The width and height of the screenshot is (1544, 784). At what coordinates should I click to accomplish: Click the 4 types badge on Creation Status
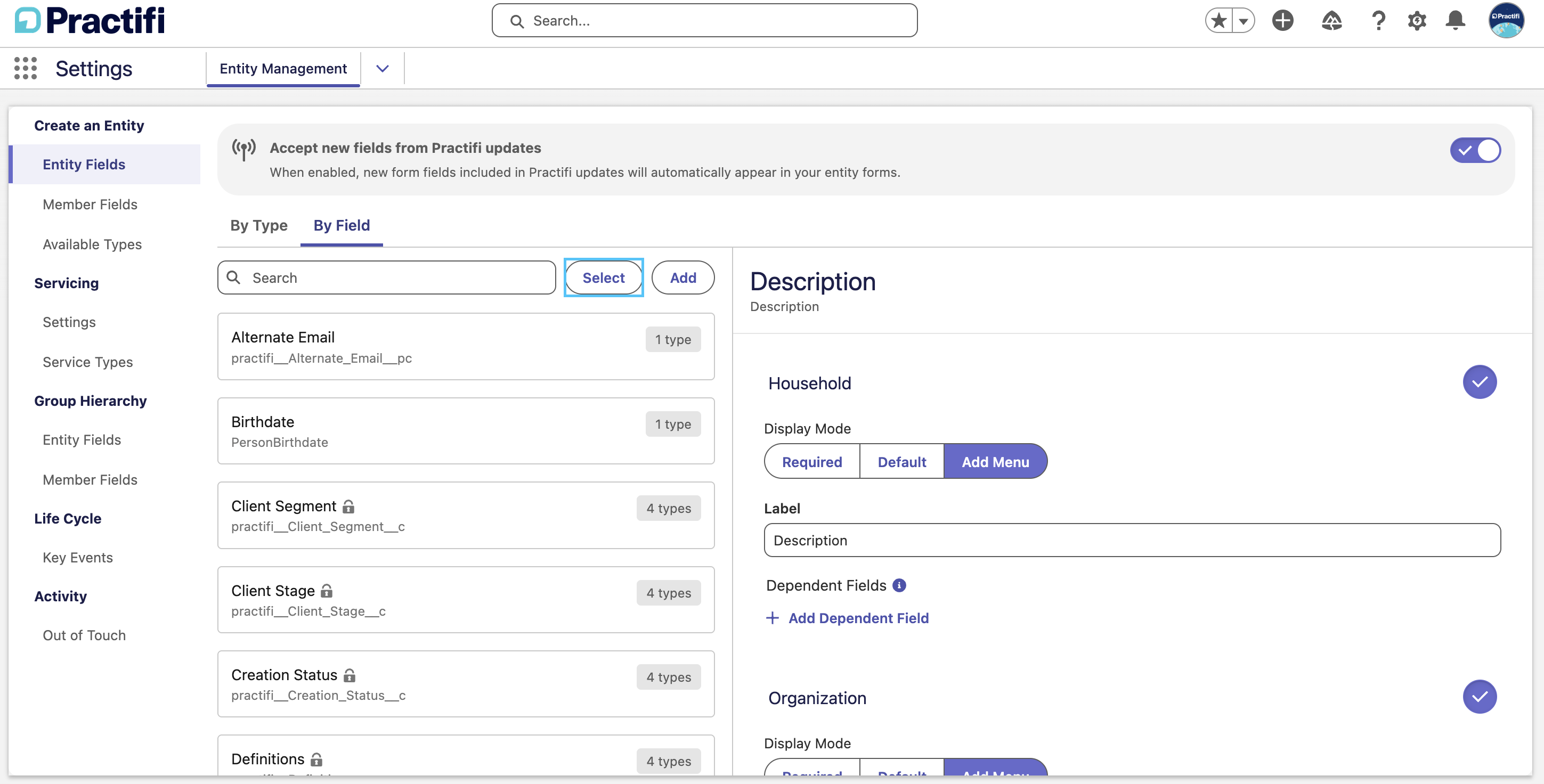[669, 677]
